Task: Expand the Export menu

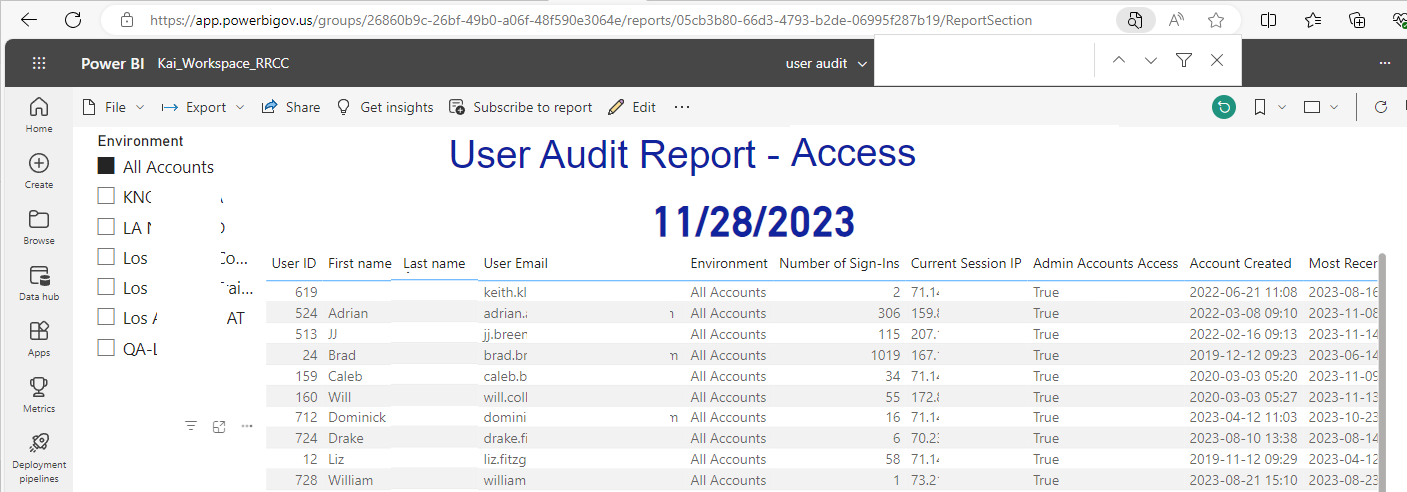Action: click(x=203, y=107)
